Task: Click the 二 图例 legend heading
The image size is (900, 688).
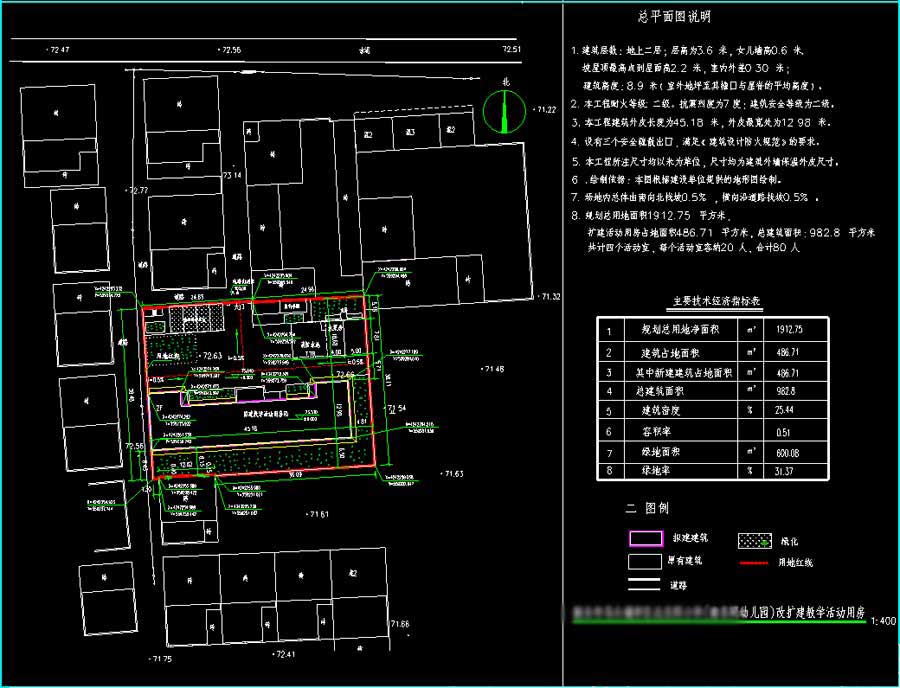Action: coord(646,508)
